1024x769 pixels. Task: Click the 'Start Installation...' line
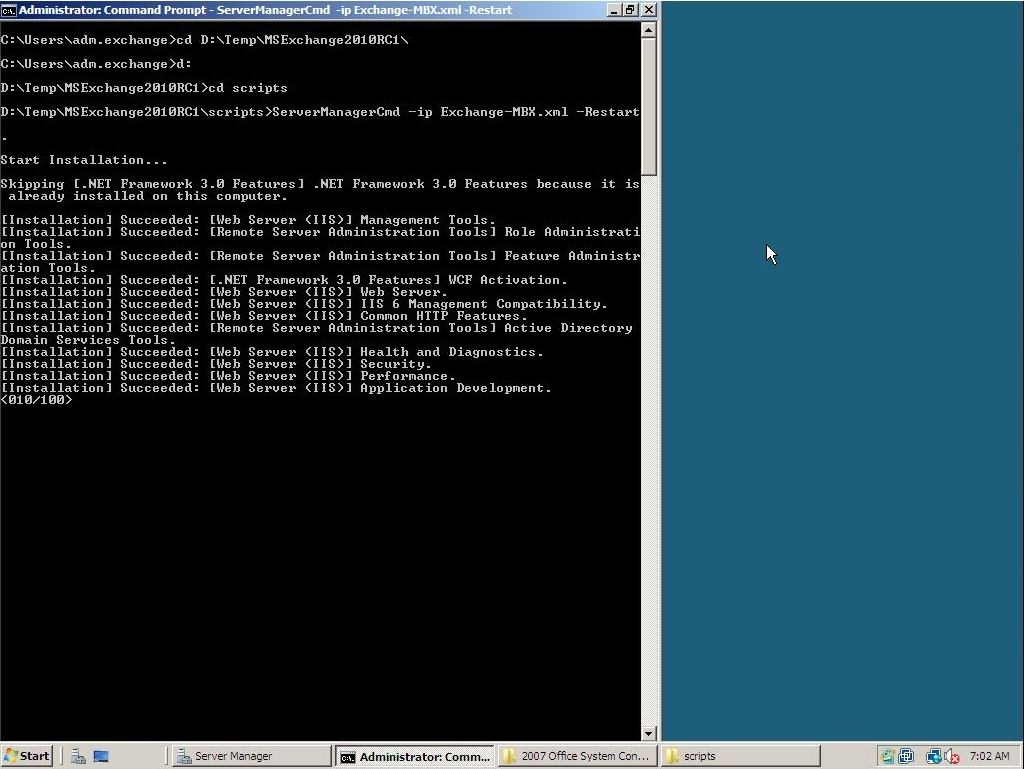(84, 160)
